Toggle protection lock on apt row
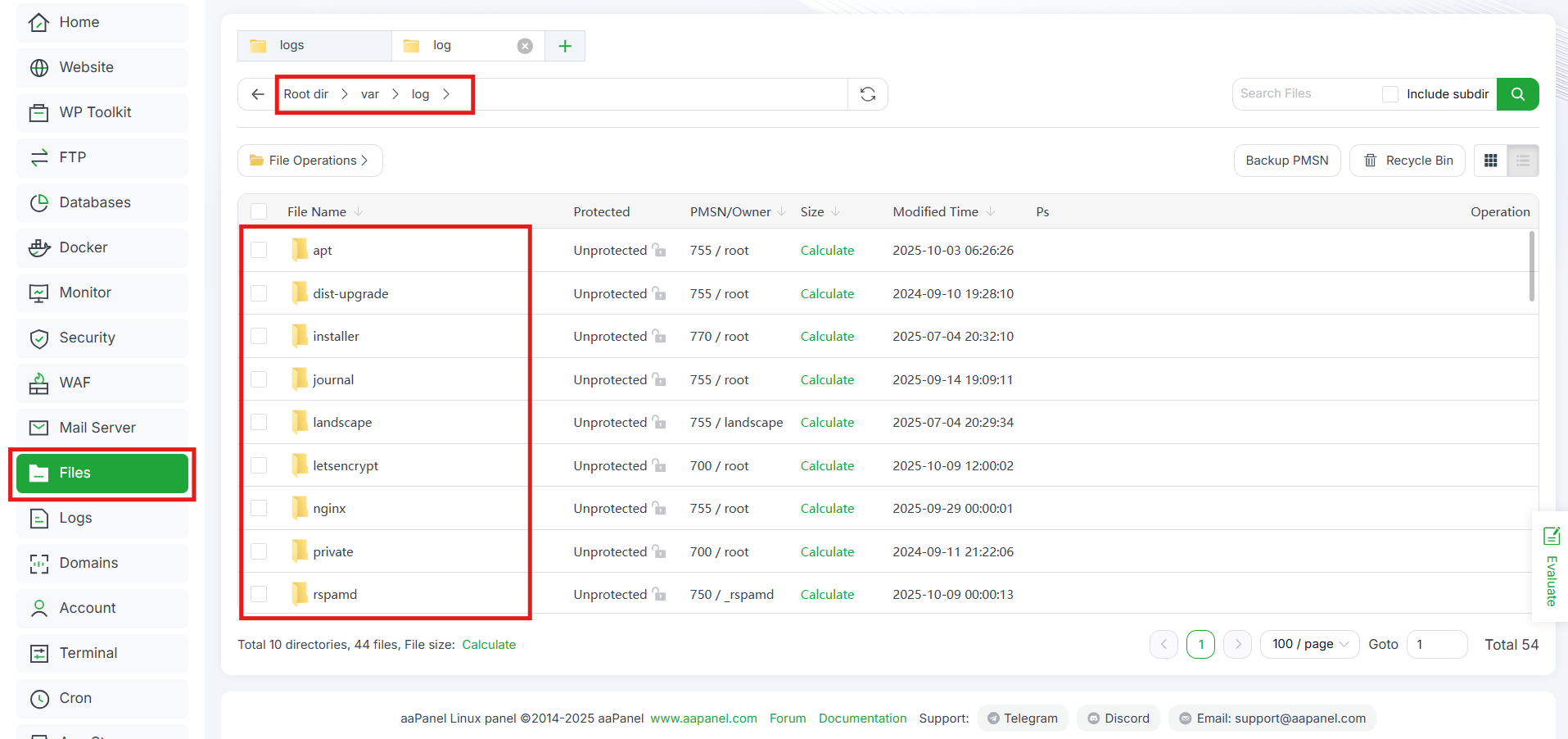The width and height of the screenshot is (1568, 739). pos(659,250)
